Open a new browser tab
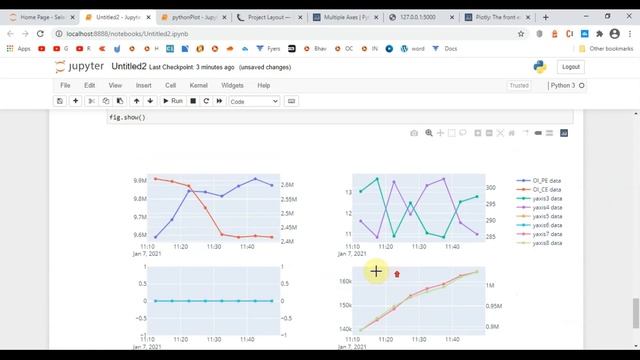 [546, 17]
